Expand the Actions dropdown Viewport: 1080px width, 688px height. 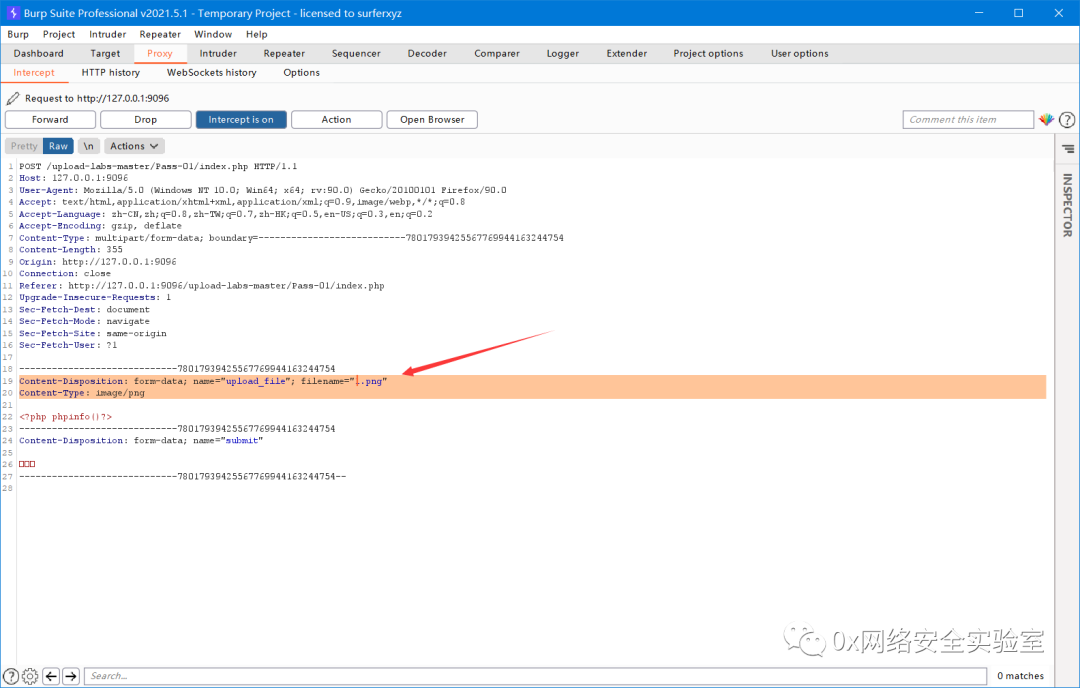click(134, 146)
